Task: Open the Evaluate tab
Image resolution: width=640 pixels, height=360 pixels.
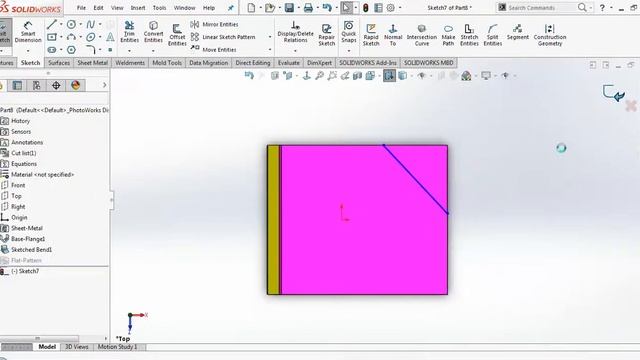Action: pos(289,63)
